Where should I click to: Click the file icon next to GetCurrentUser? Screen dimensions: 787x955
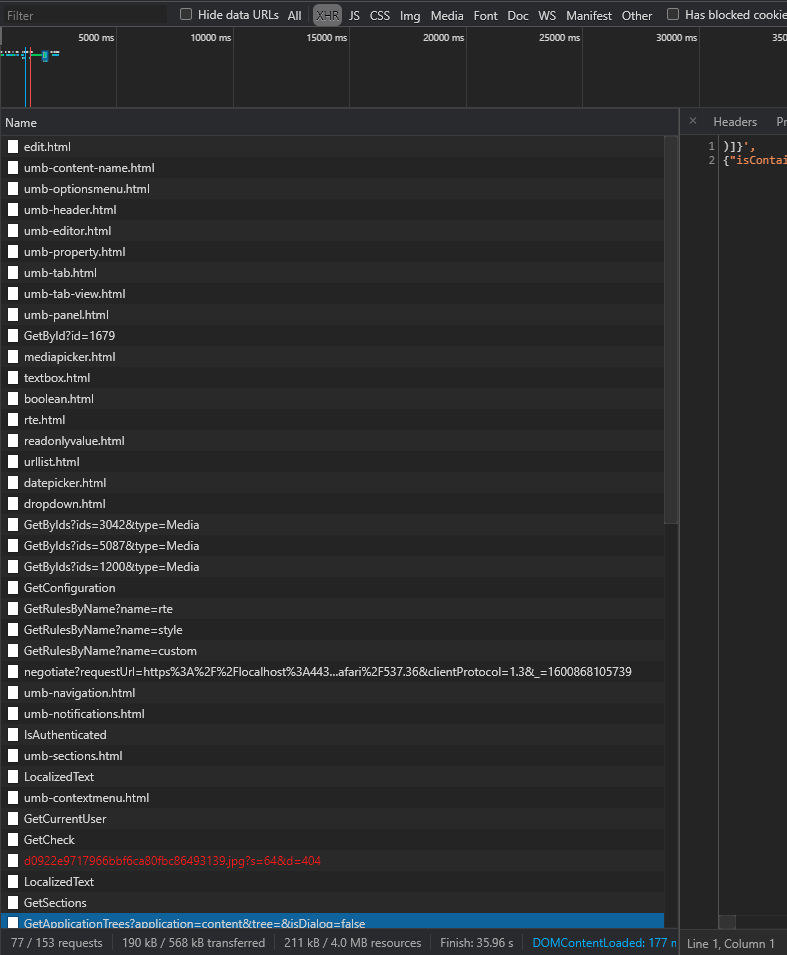[x=13, y=818]
